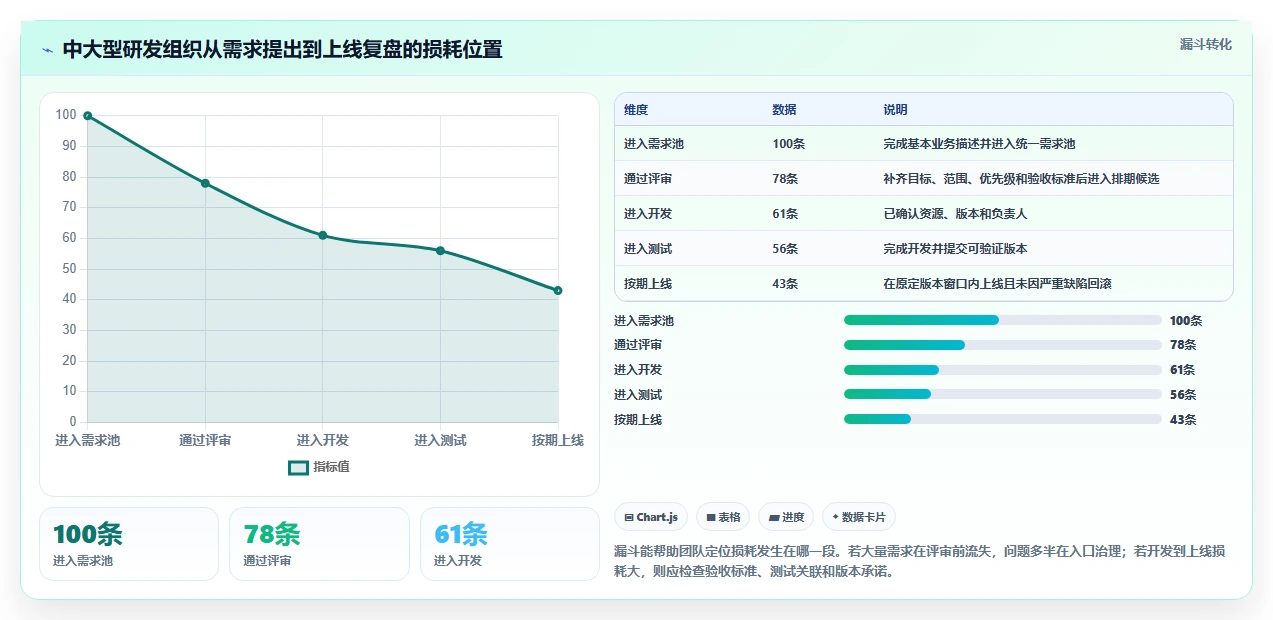Click the Chart.js tag icon
Screen dimensions: 1273x620
[629, 517]
